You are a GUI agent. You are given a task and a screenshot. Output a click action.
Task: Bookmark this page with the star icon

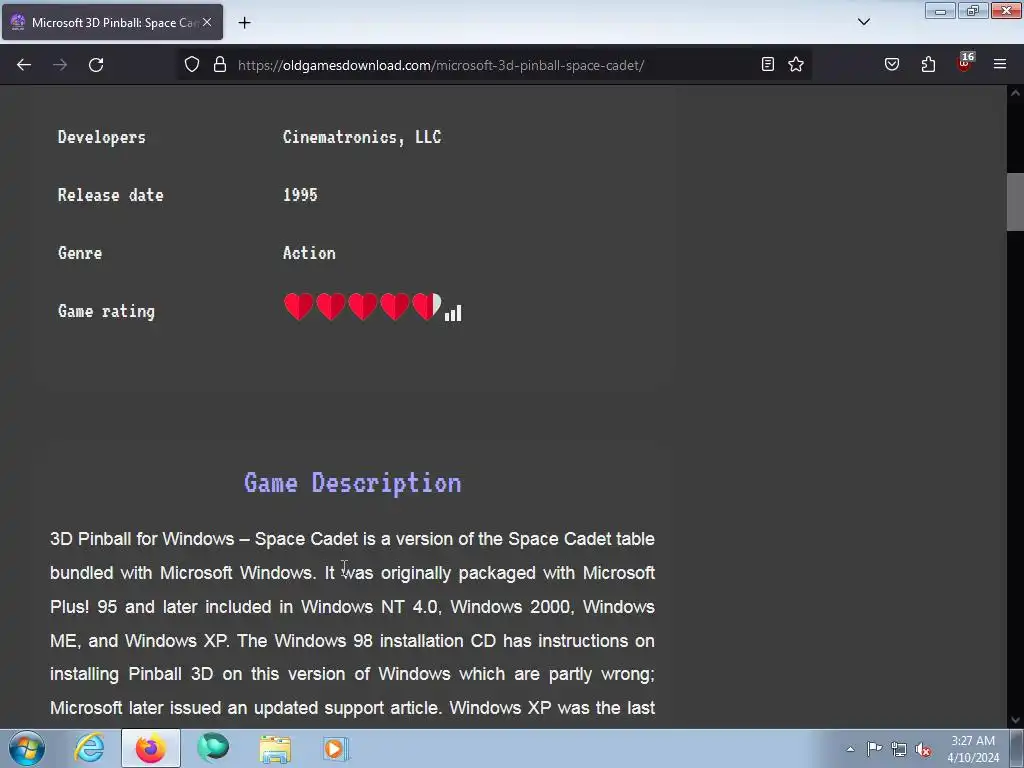tap(796, 64)
